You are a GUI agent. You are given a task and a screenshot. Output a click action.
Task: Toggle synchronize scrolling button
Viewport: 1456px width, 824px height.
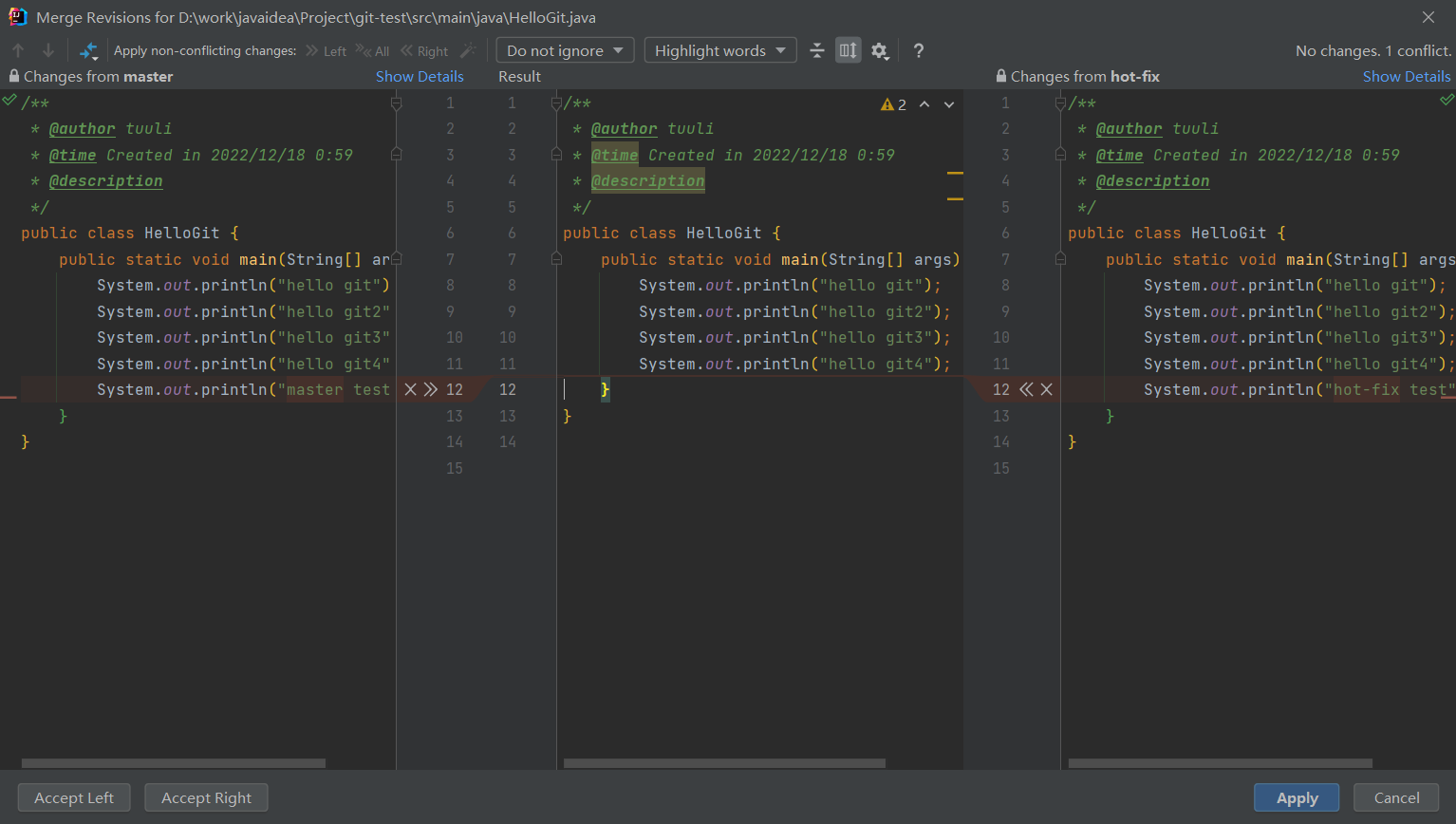[848, 51]
